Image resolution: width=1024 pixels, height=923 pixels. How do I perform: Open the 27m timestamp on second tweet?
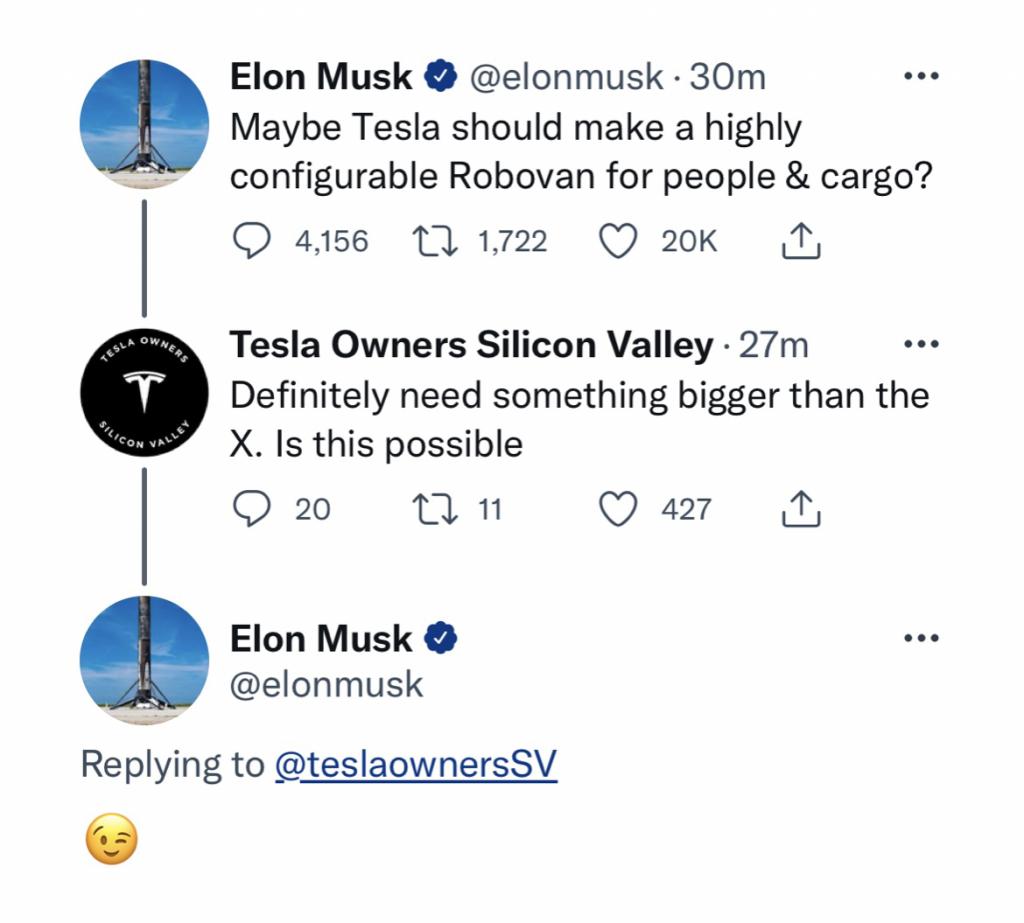tap(773, 344)
